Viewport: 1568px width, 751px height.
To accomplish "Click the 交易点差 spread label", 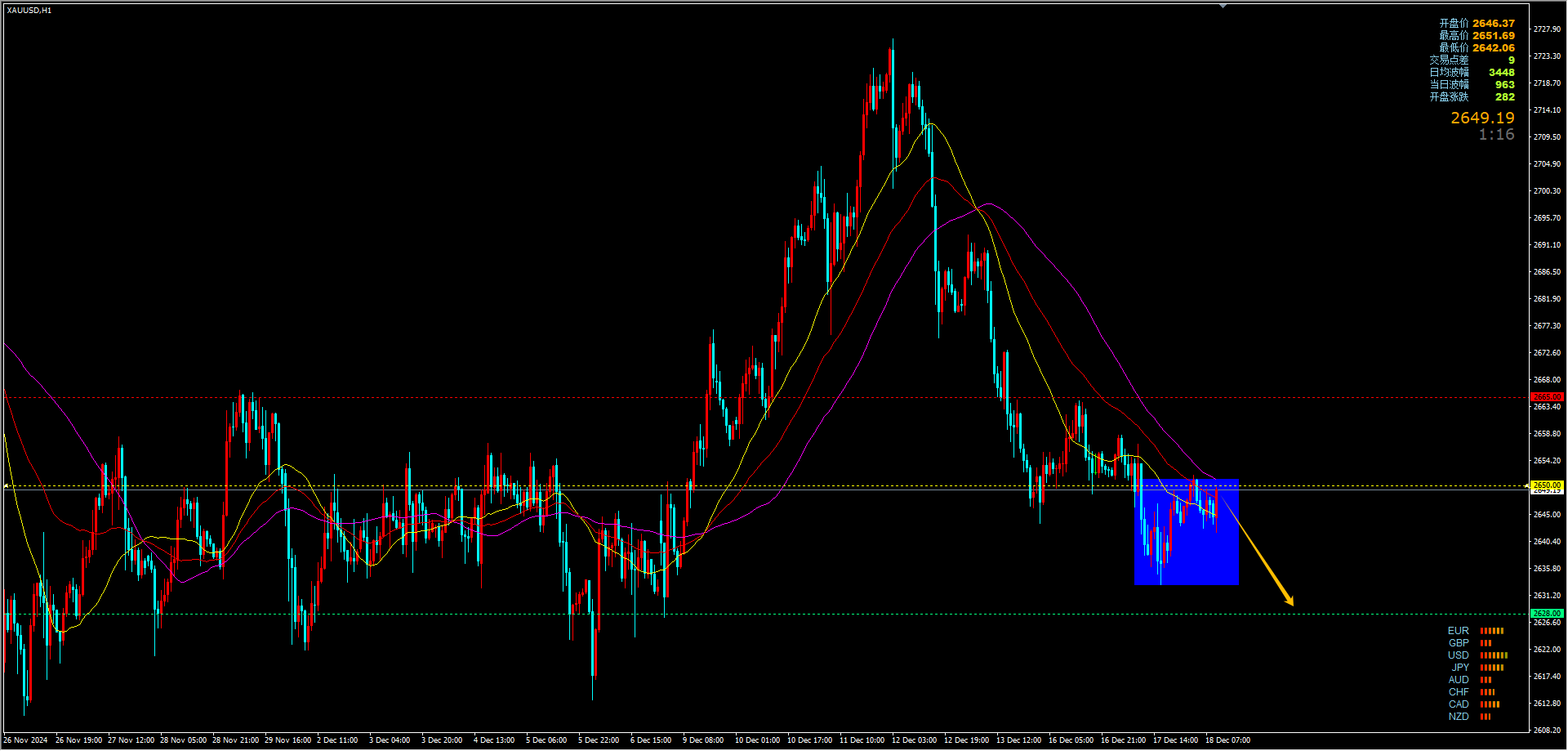I will click(x=1449, y=60).
